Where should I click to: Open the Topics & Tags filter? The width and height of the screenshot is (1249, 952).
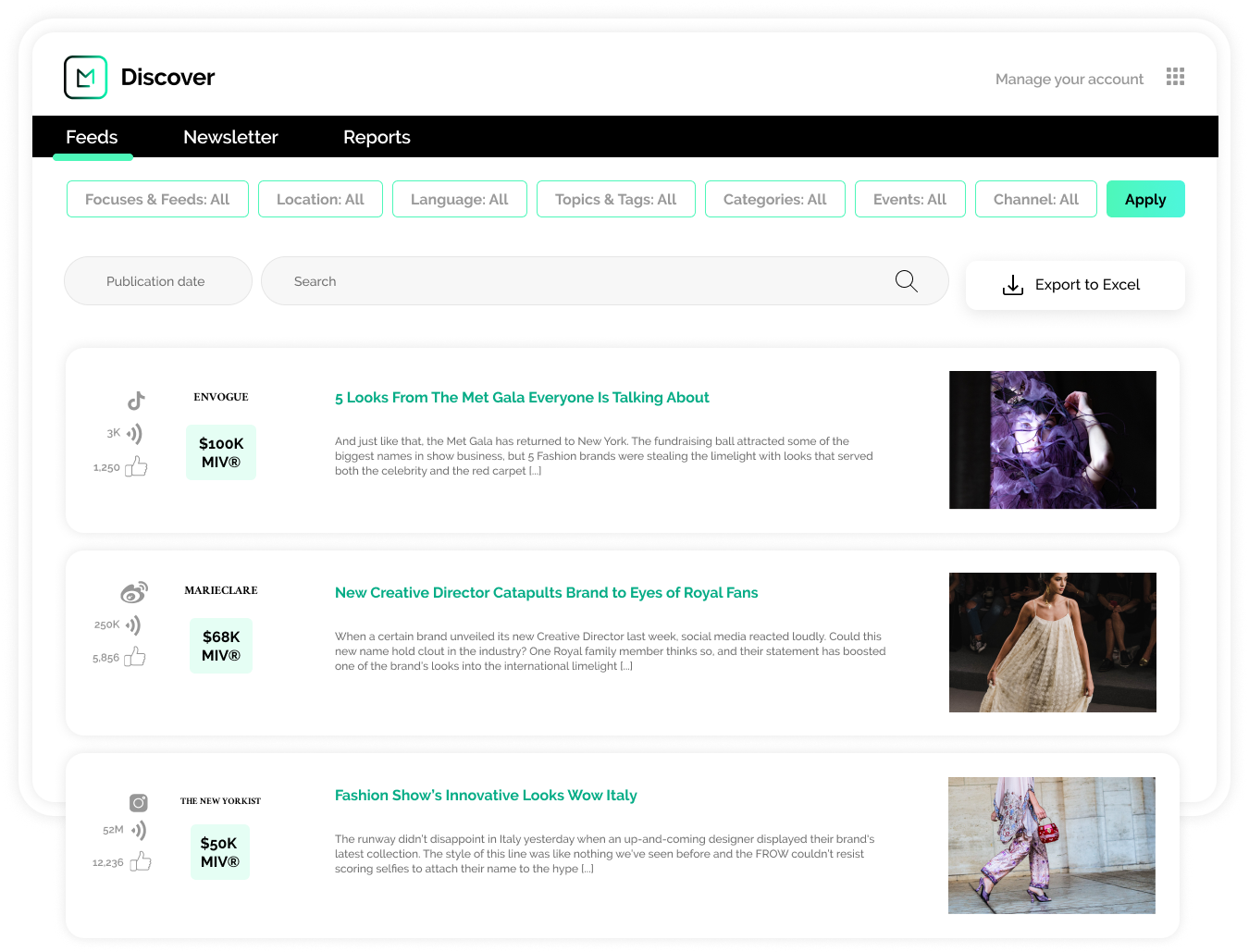616,199
